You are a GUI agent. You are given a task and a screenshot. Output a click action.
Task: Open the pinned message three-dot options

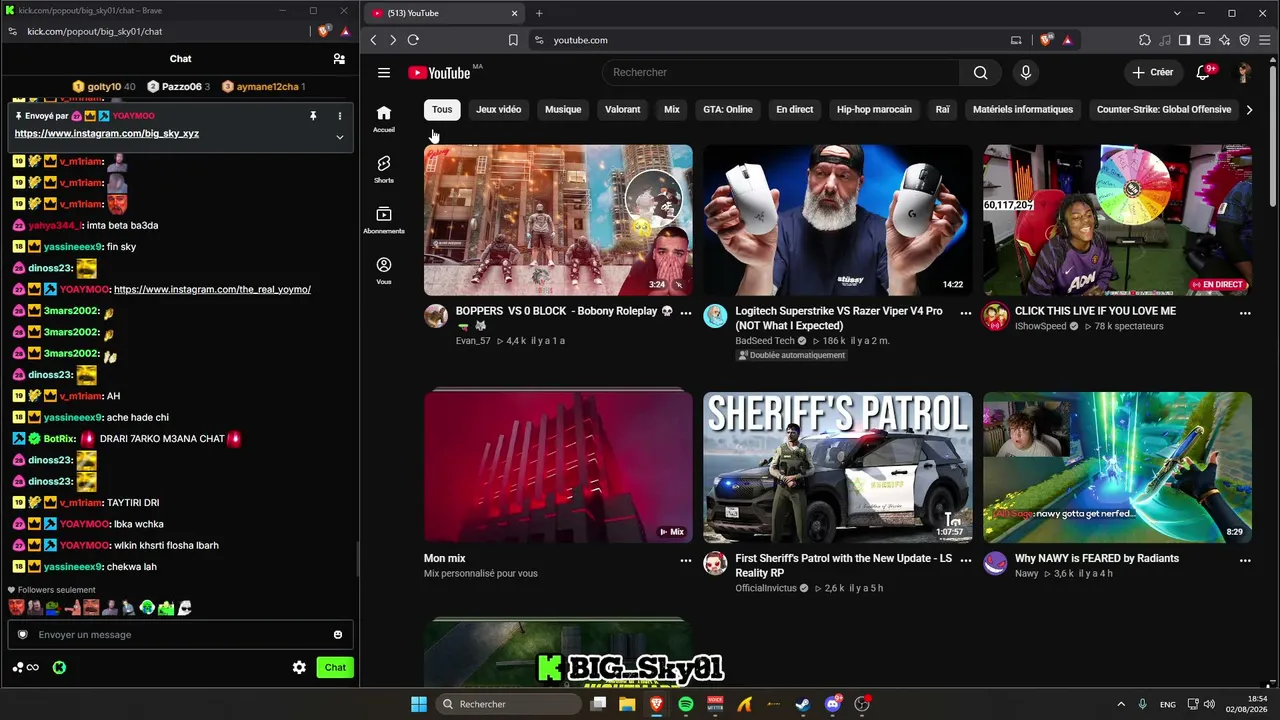(339, 116)
